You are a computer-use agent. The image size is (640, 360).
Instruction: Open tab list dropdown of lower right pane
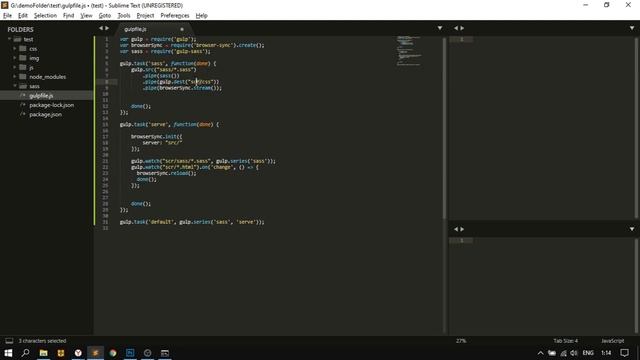pos(632,229)
